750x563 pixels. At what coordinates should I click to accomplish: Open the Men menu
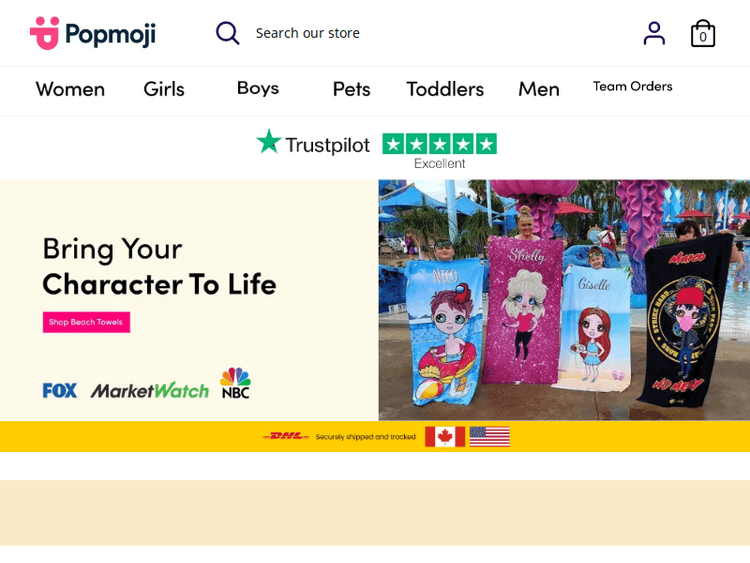539,89
